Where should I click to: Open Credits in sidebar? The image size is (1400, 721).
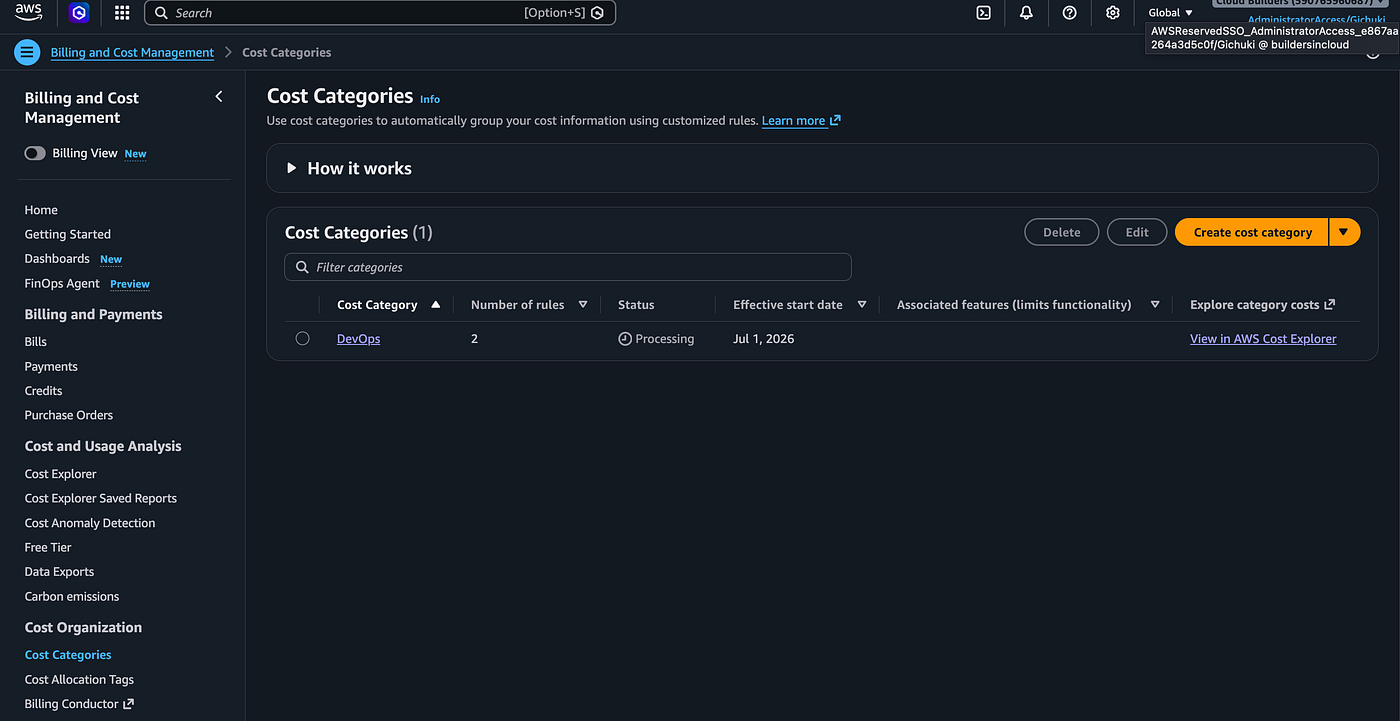click(43, 391)
